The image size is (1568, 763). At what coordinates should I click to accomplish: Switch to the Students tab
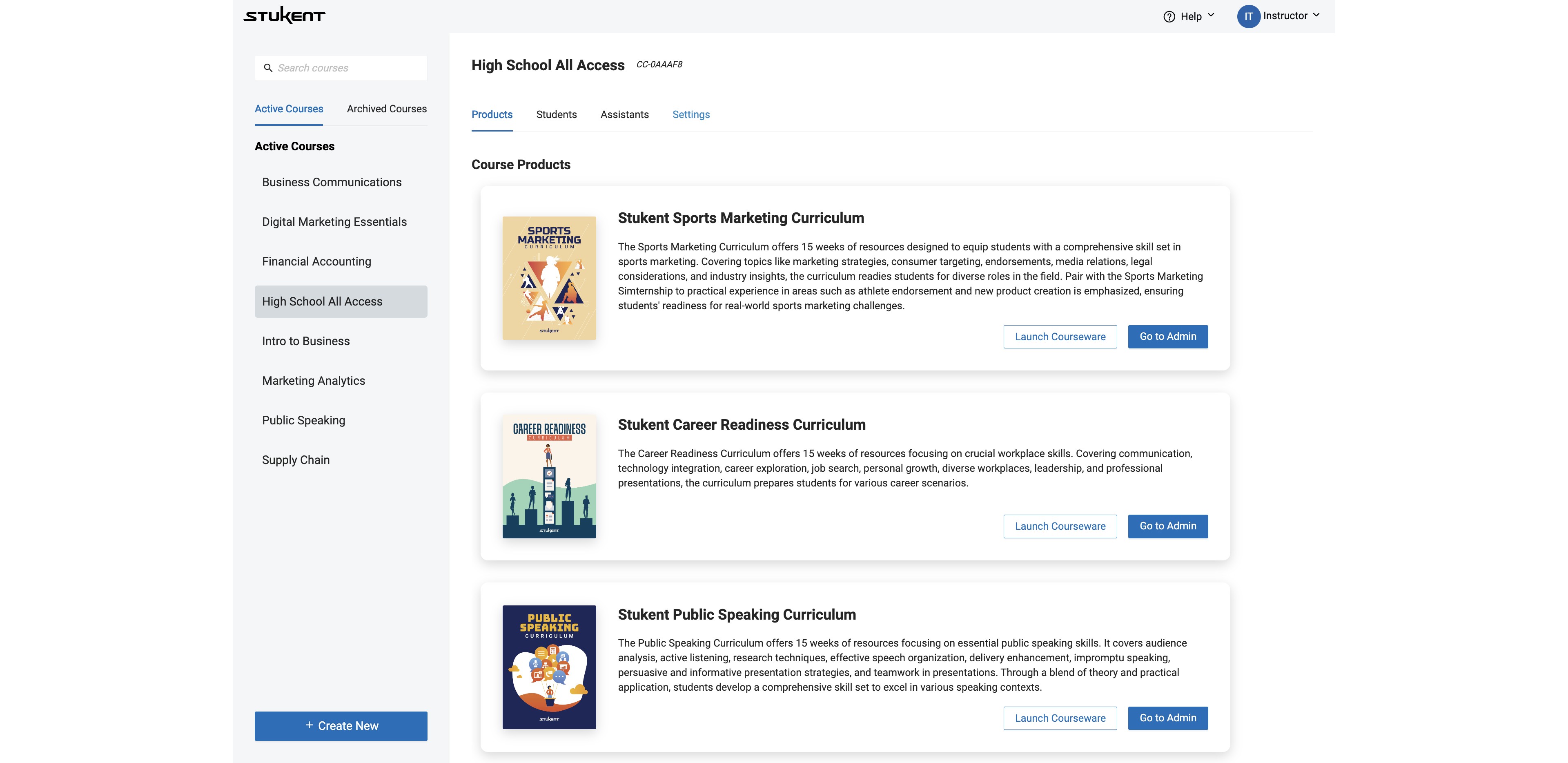[556, 114]
